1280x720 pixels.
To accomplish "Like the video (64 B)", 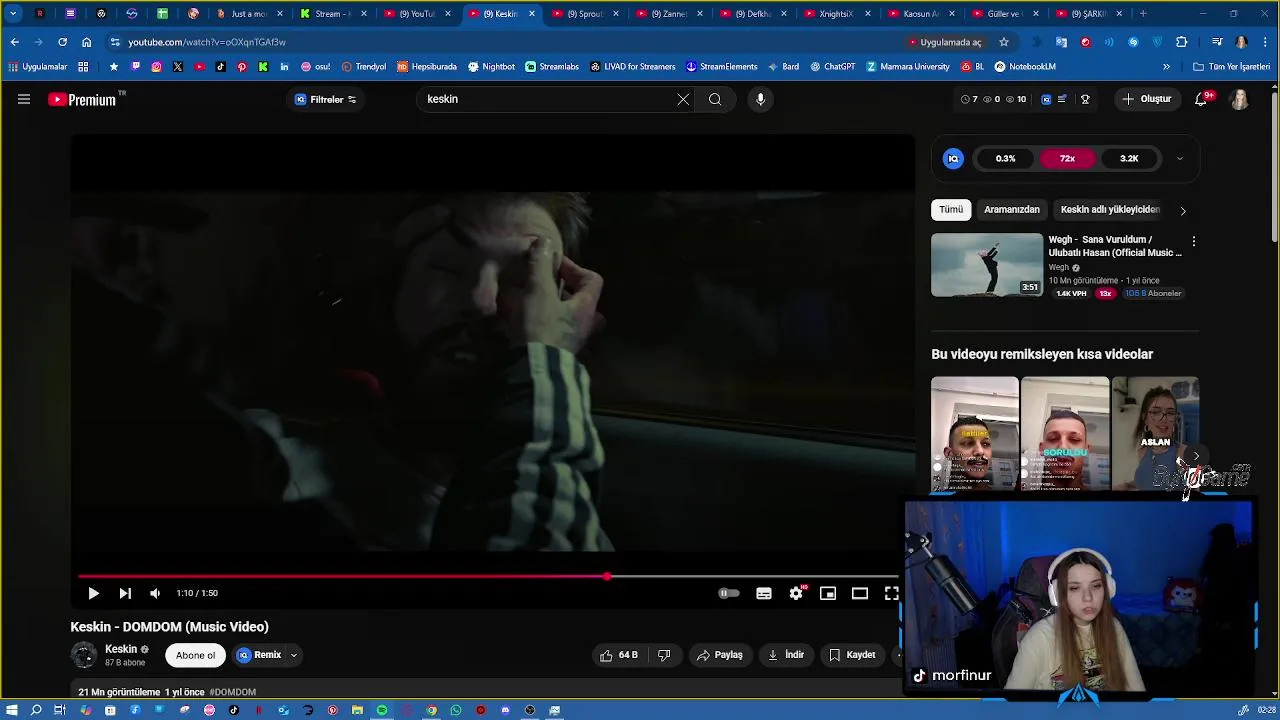I will pos(618,655).
